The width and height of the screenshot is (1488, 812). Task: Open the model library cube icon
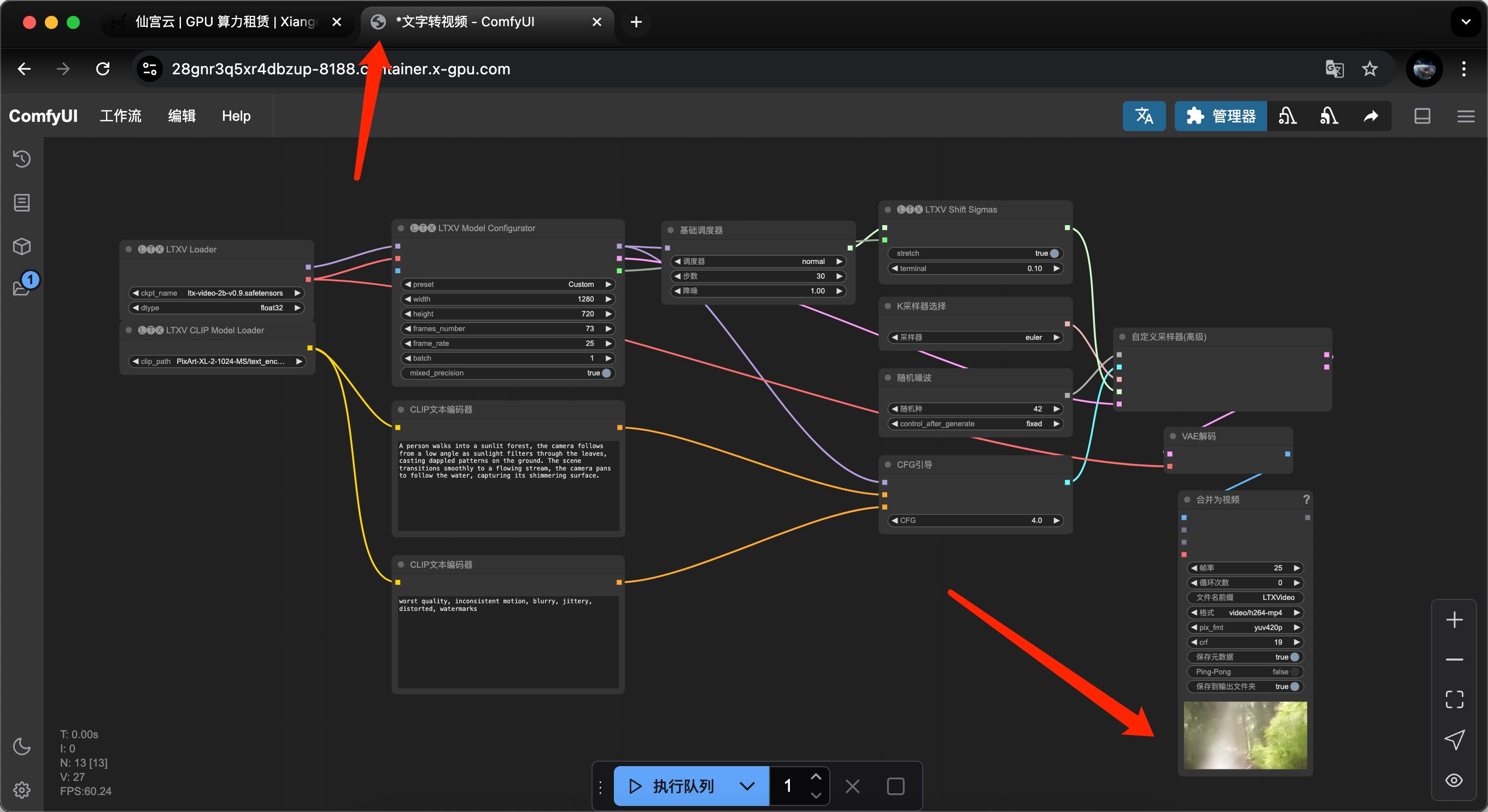[22, 246]
